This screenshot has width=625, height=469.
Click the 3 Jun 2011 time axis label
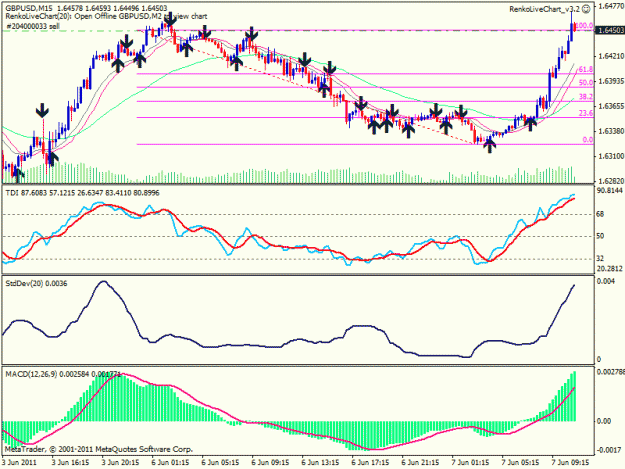click(19, 462)
